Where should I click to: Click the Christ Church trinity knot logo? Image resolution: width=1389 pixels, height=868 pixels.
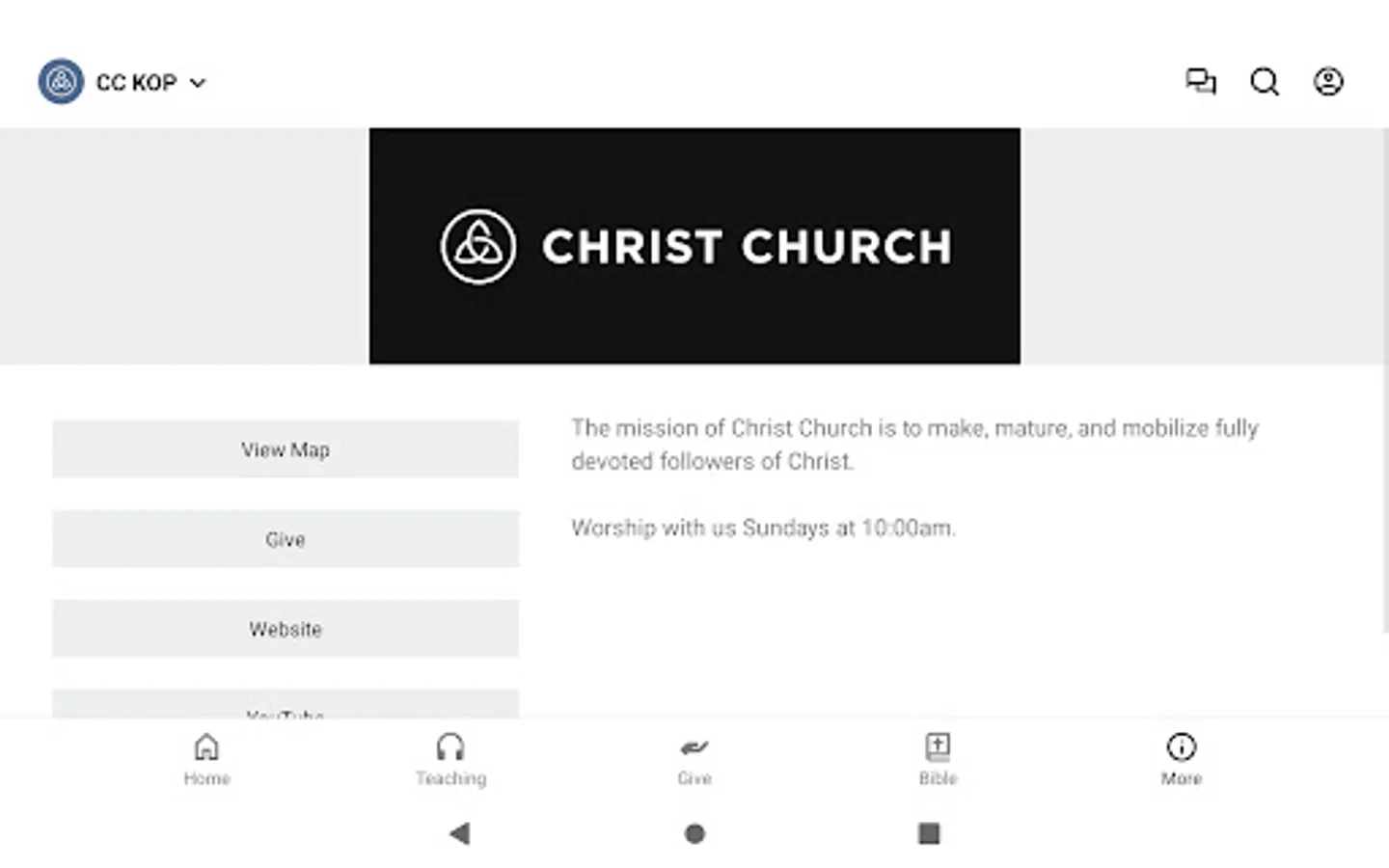click(478, 247)
